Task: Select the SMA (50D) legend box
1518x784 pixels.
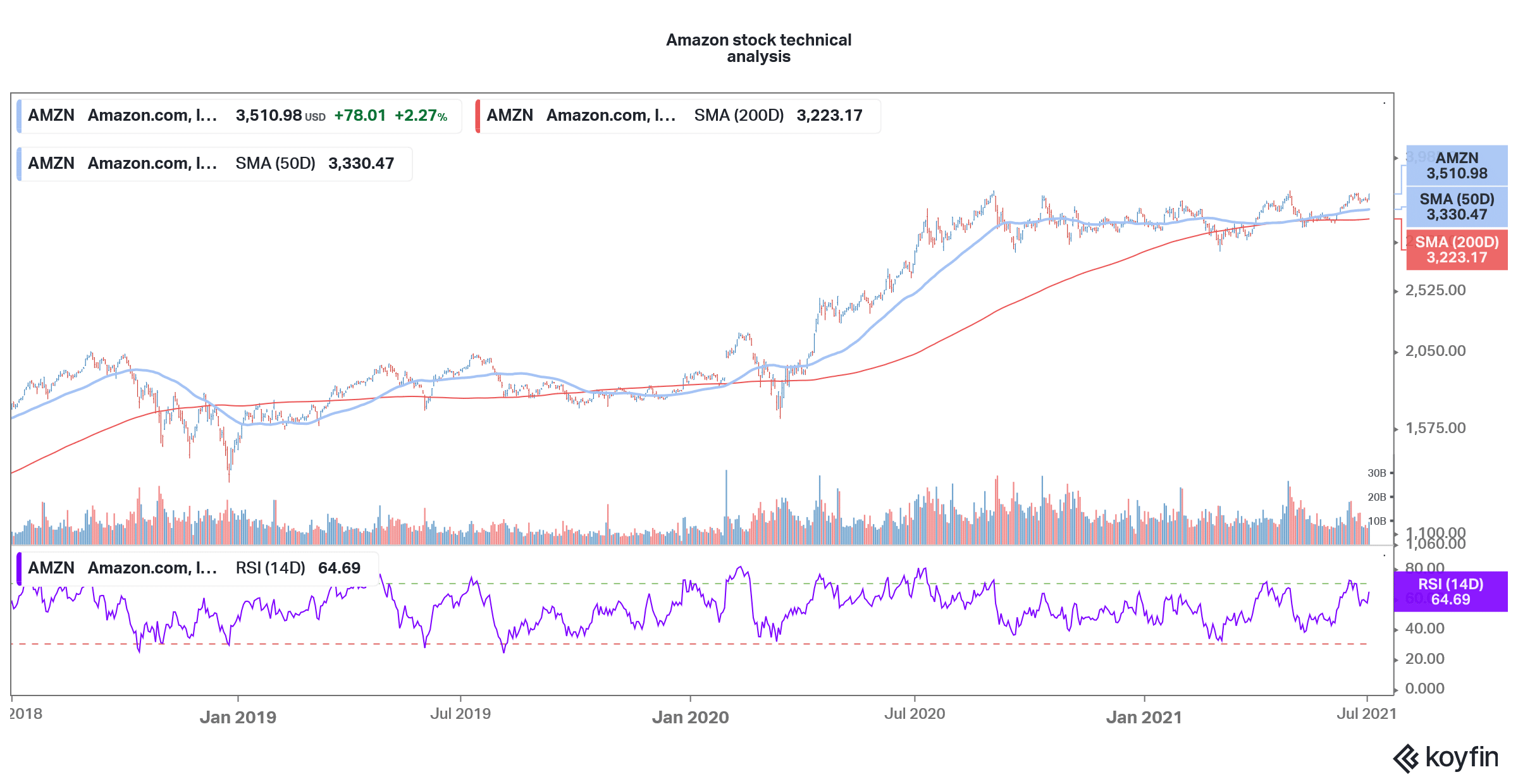Action: pyautogui.click(x=214, y=164)
